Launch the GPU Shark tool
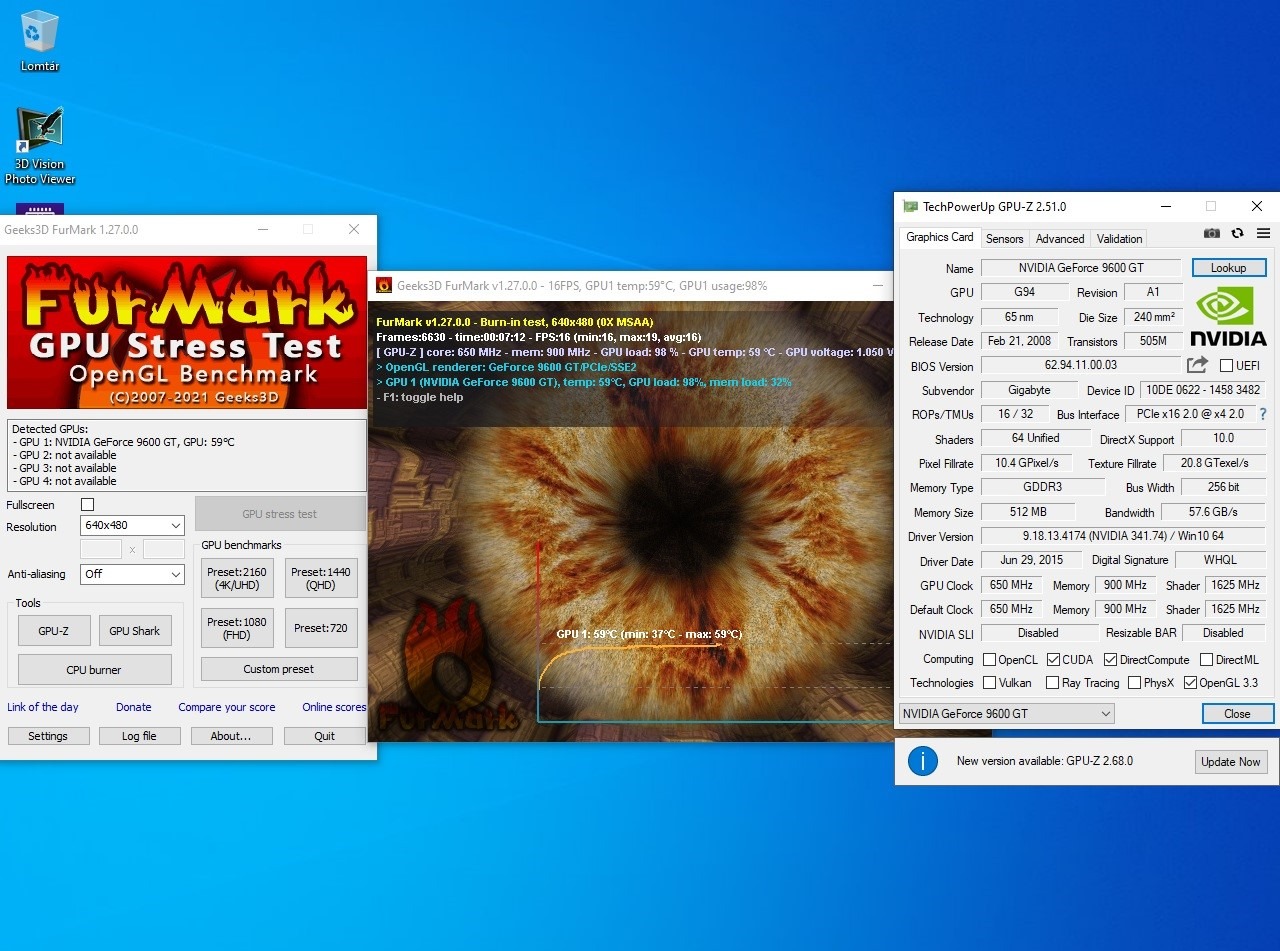The image size is (1280, 951). (134, 631)
